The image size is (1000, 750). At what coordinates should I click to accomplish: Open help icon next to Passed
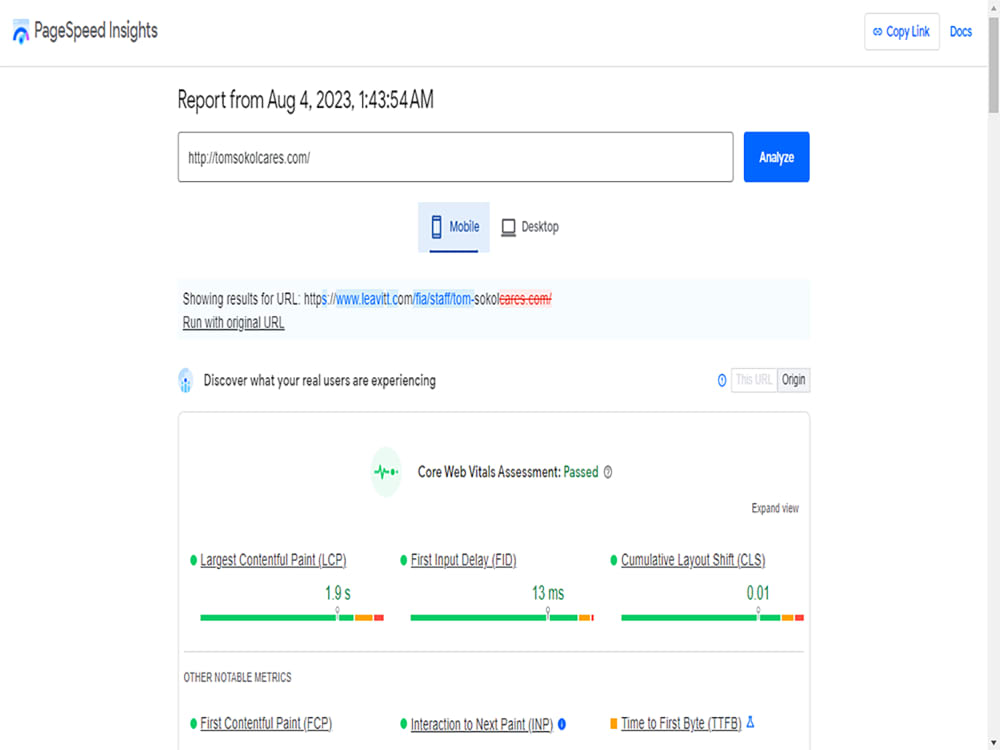pos(608,473)
